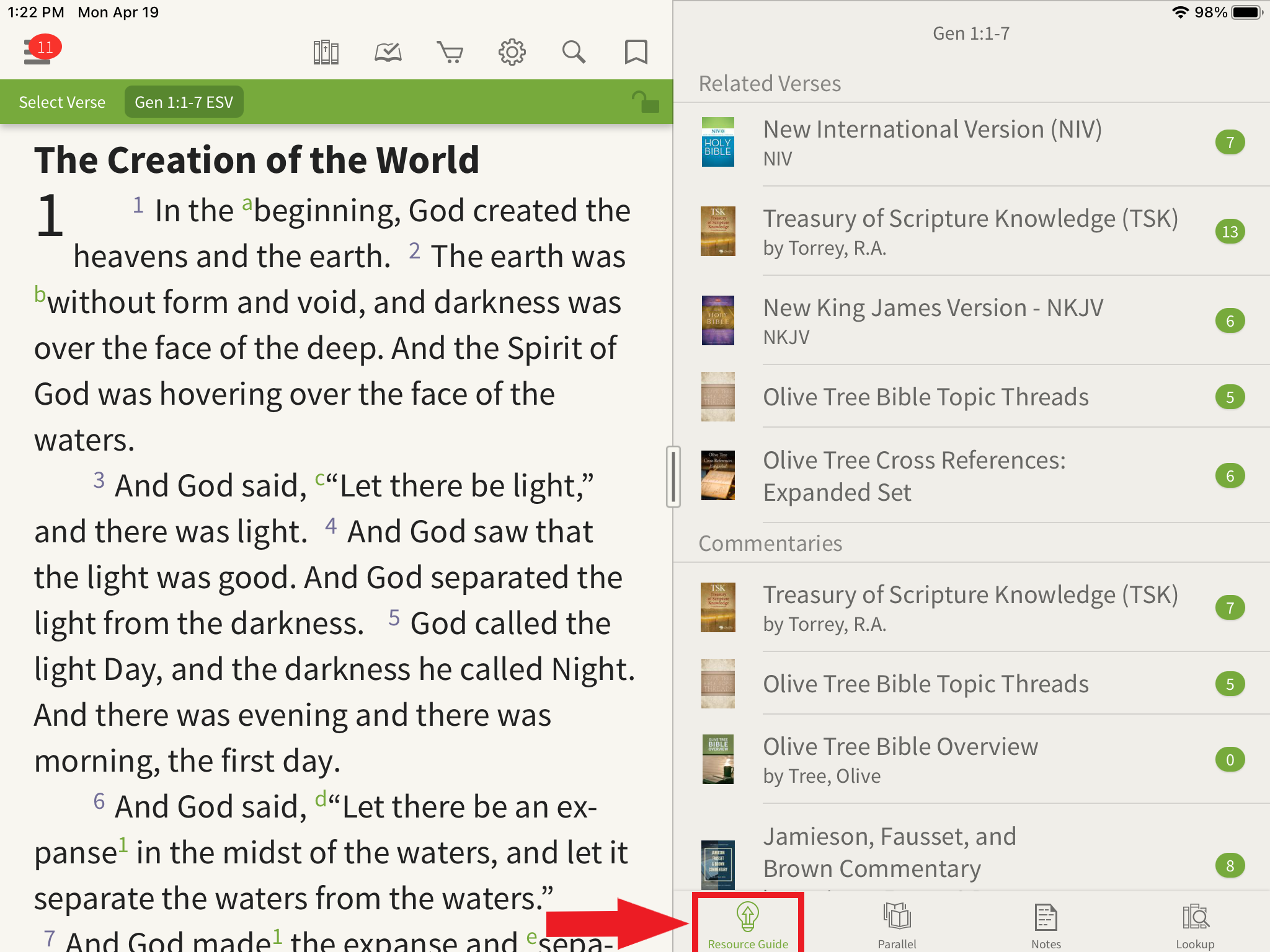Tap the Bible Overview cover thumbnail
Image resolution: width=1270 pixels, height=952 pixels.
[718, 759]
